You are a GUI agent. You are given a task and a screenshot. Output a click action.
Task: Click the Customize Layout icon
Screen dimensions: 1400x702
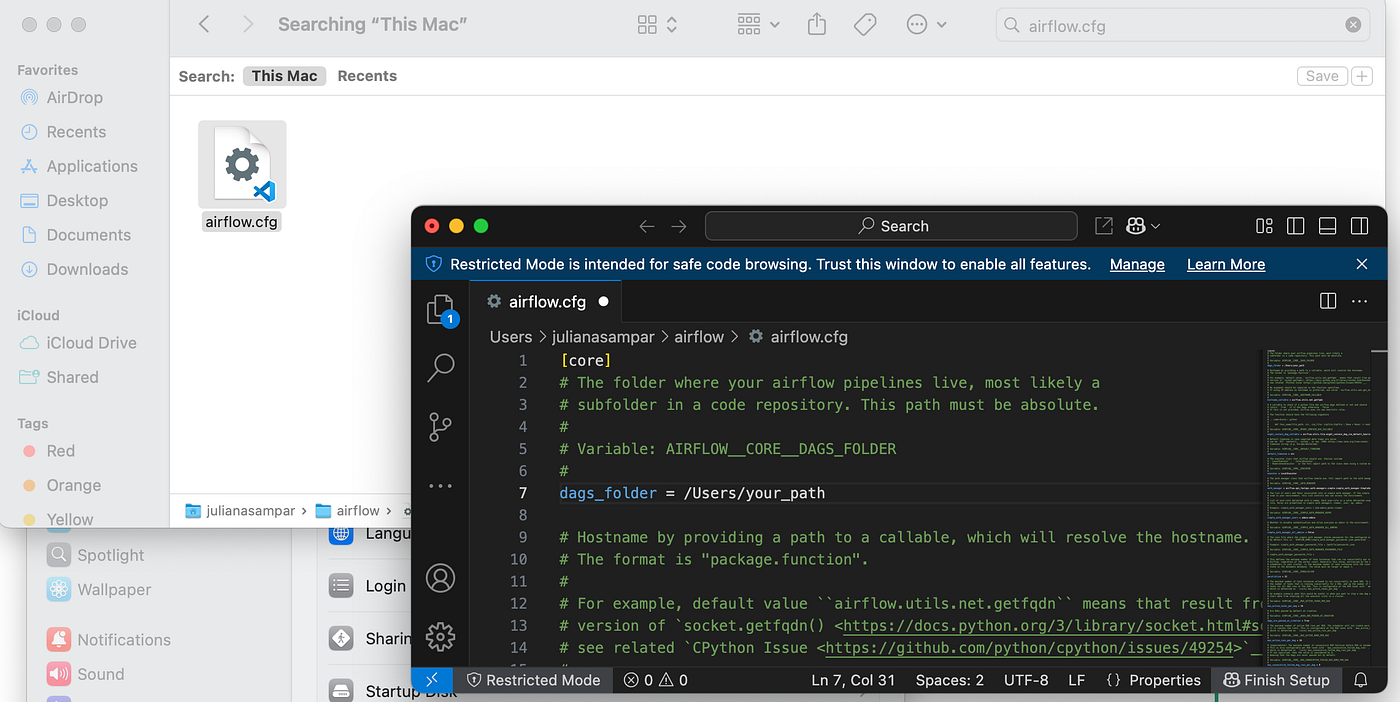coord(1264,226)
